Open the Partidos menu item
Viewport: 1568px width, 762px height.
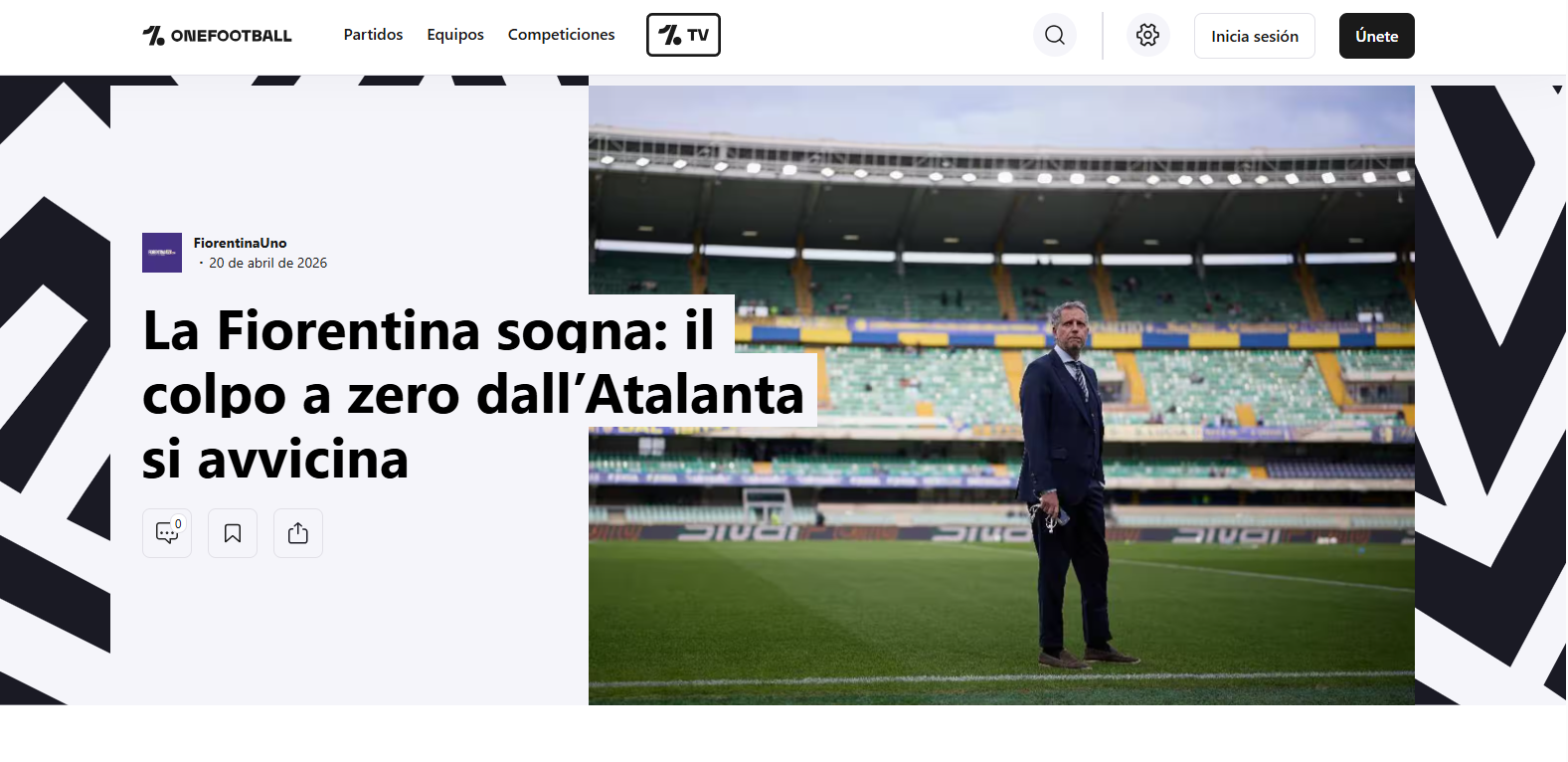(x=373, y=34)
